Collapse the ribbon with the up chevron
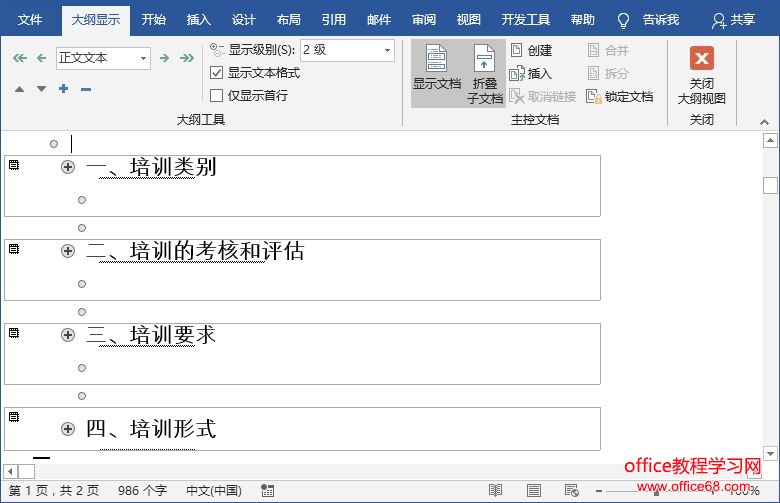 (765, 122)
